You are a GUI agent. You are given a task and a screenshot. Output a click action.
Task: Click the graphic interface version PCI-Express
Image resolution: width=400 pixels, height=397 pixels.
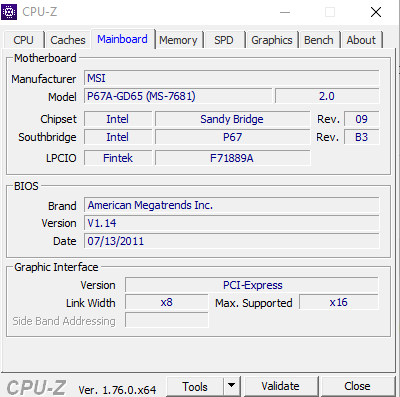pyautogui.click(x=252, y=285)
